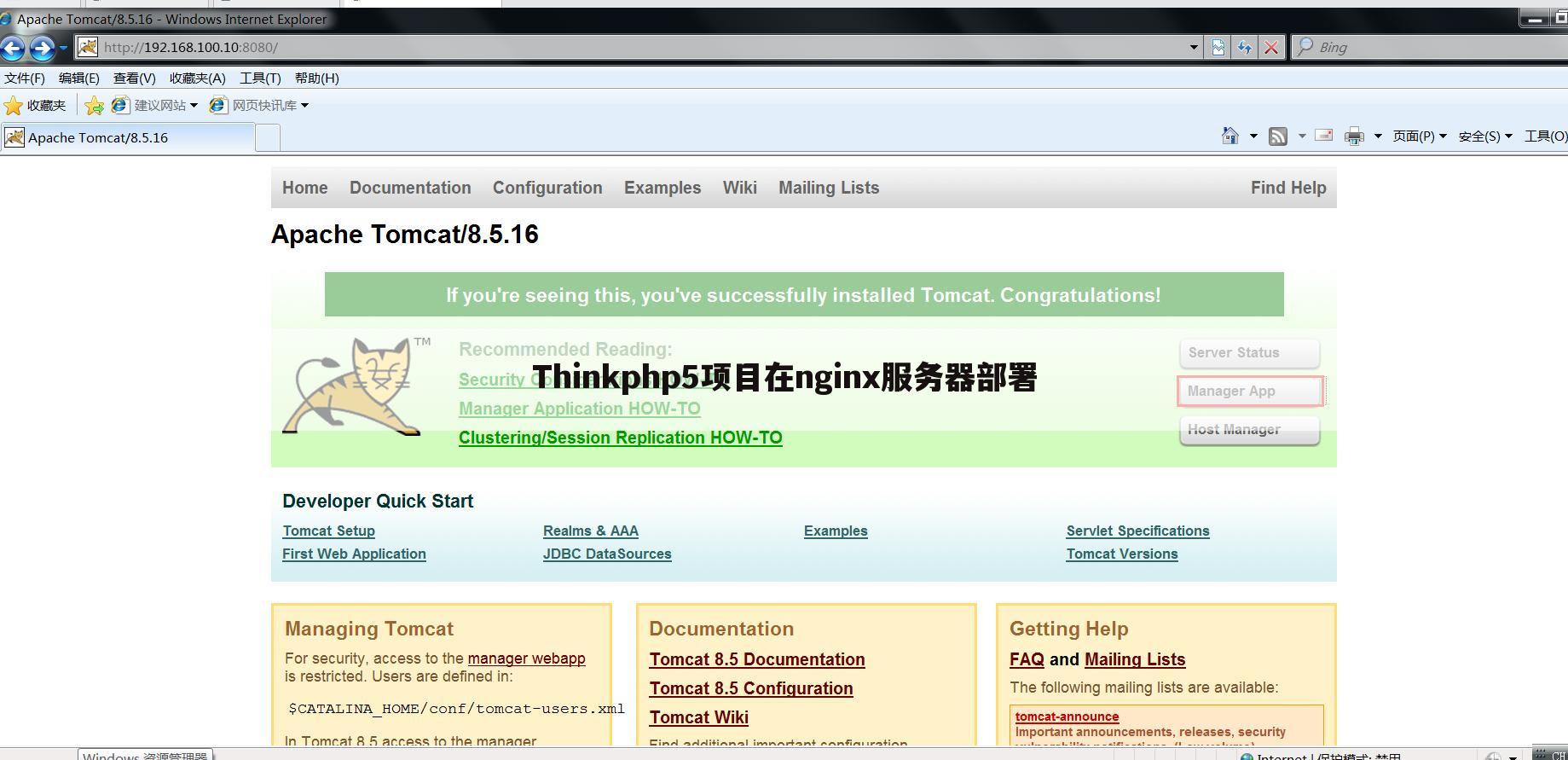Open the 收藏夹(A) menu
Image resolution: width=1568 pixels, height=760 pixels.
[x=198, y=78]
